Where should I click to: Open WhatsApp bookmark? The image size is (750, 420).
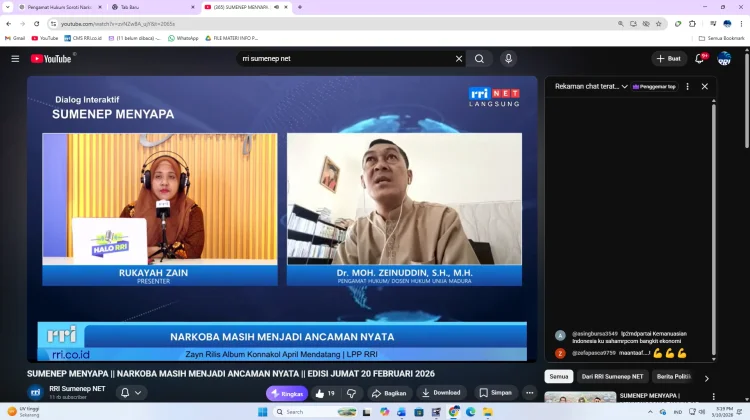tap(183, 38)
